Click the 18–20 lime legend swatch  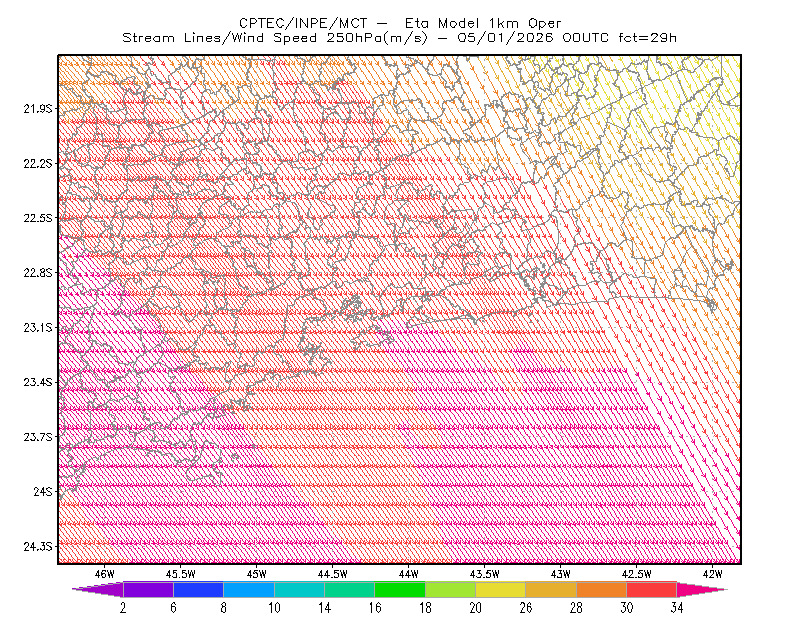tap(451, 589)
